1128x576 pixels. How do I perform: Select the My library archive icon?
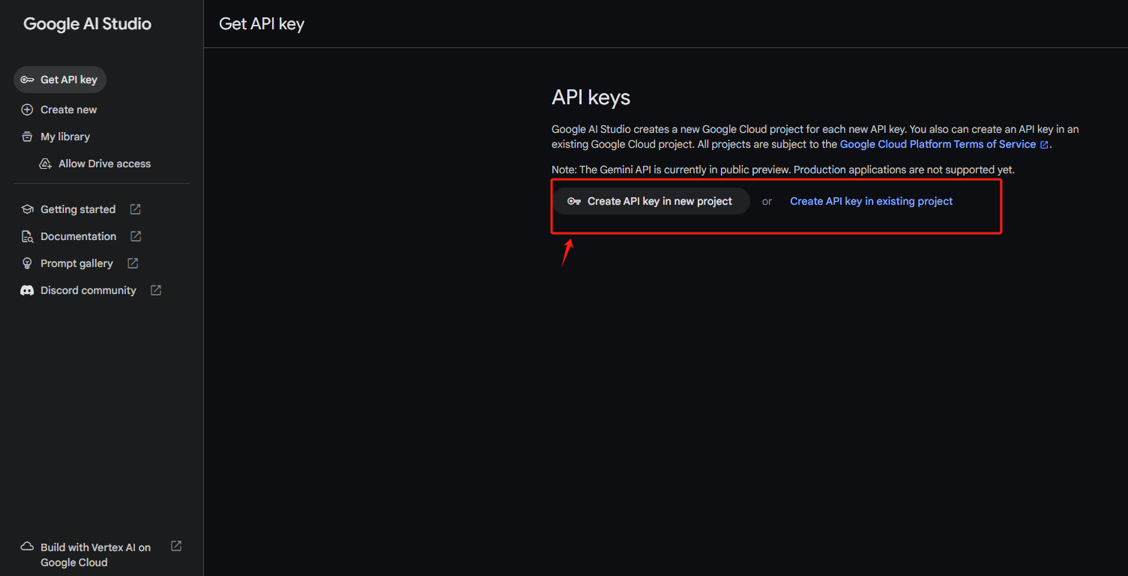click(x=27, y=137)
